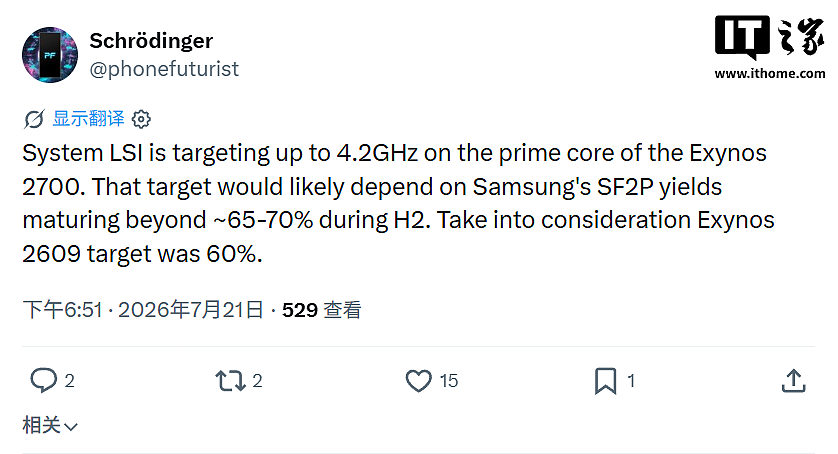The width and height of the screenshot is (838, 454).
Task: Click the IT之家 logo watermark
Action: [x=769, y=37]
